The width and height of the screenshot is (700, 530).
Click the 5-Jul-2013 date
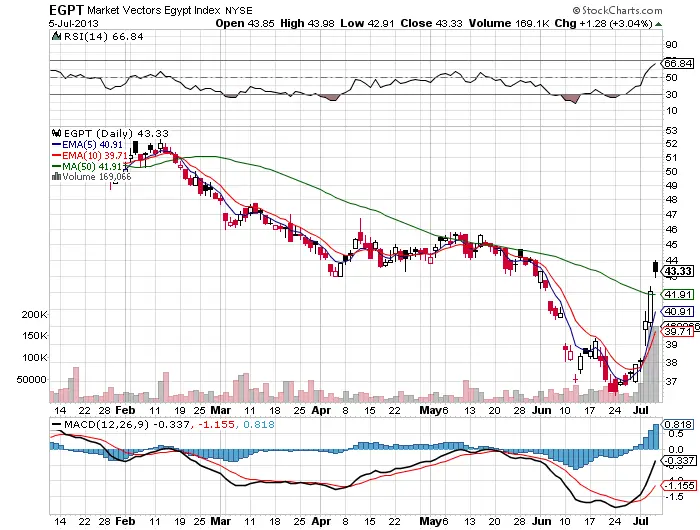74,24
